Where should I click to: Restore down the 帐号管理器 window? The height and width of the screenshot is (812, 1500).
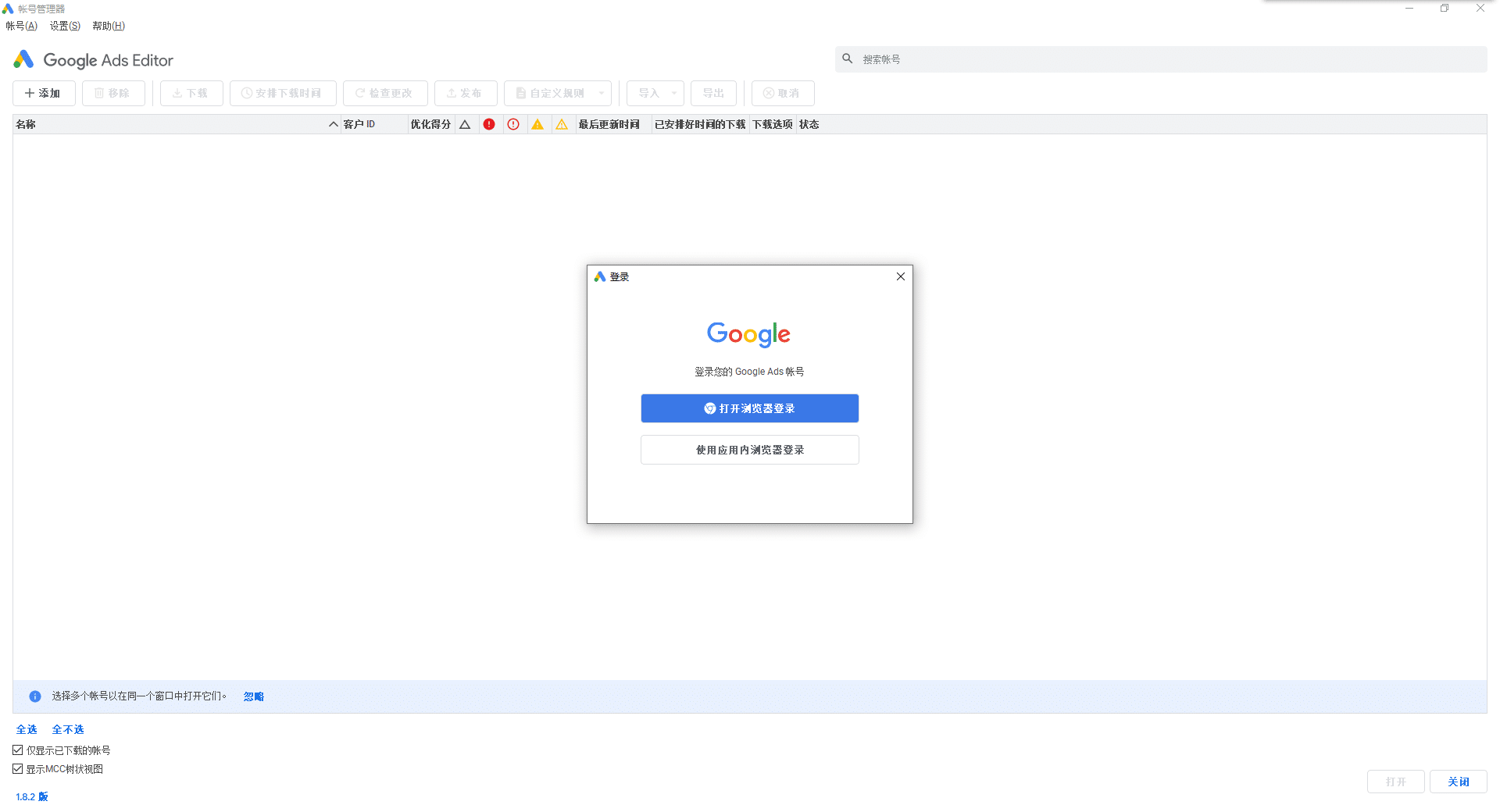[x=1445, y=9]
